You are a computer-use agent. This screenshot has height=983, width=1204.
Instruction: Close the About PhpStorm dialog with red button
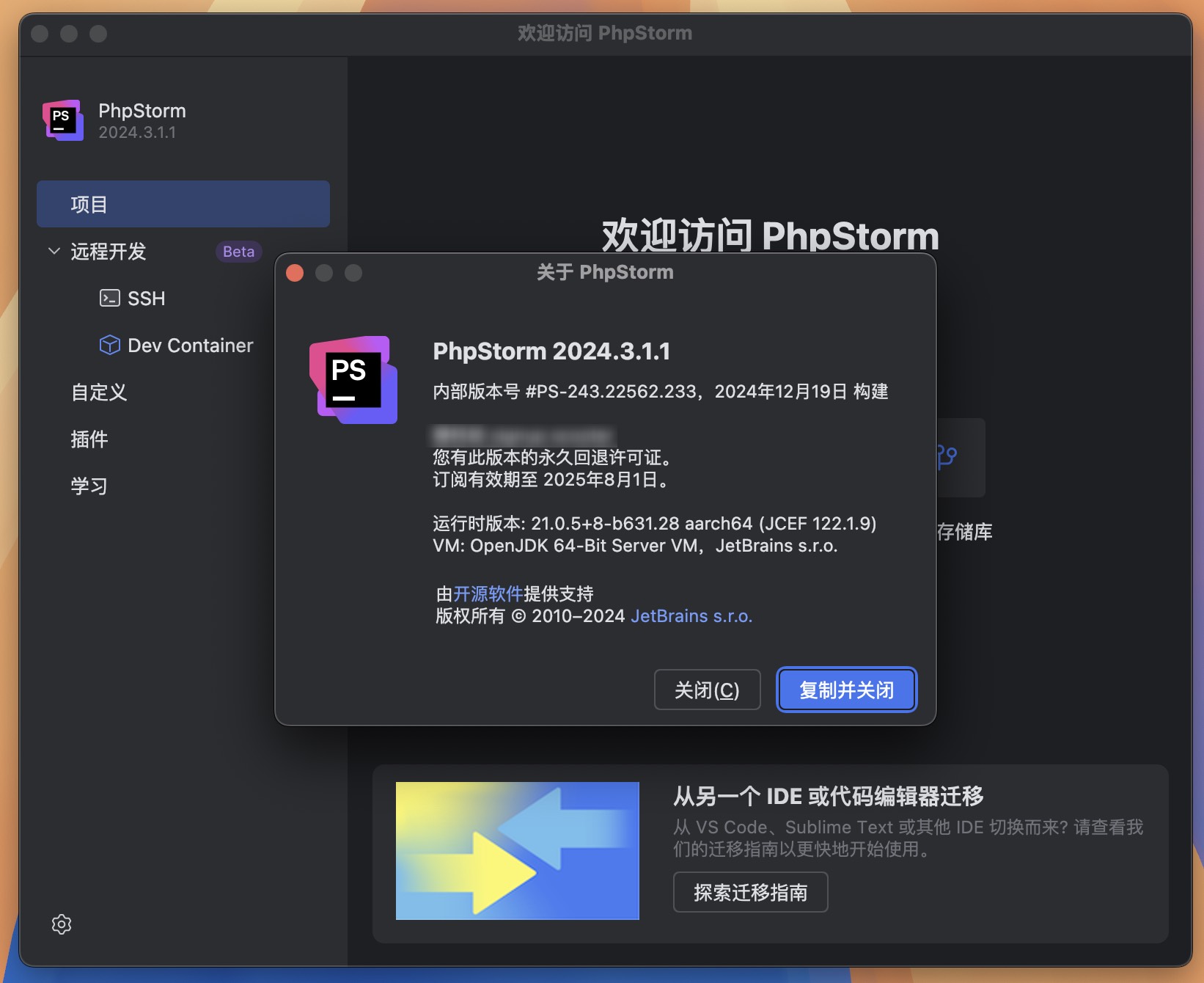pos(295,273)
